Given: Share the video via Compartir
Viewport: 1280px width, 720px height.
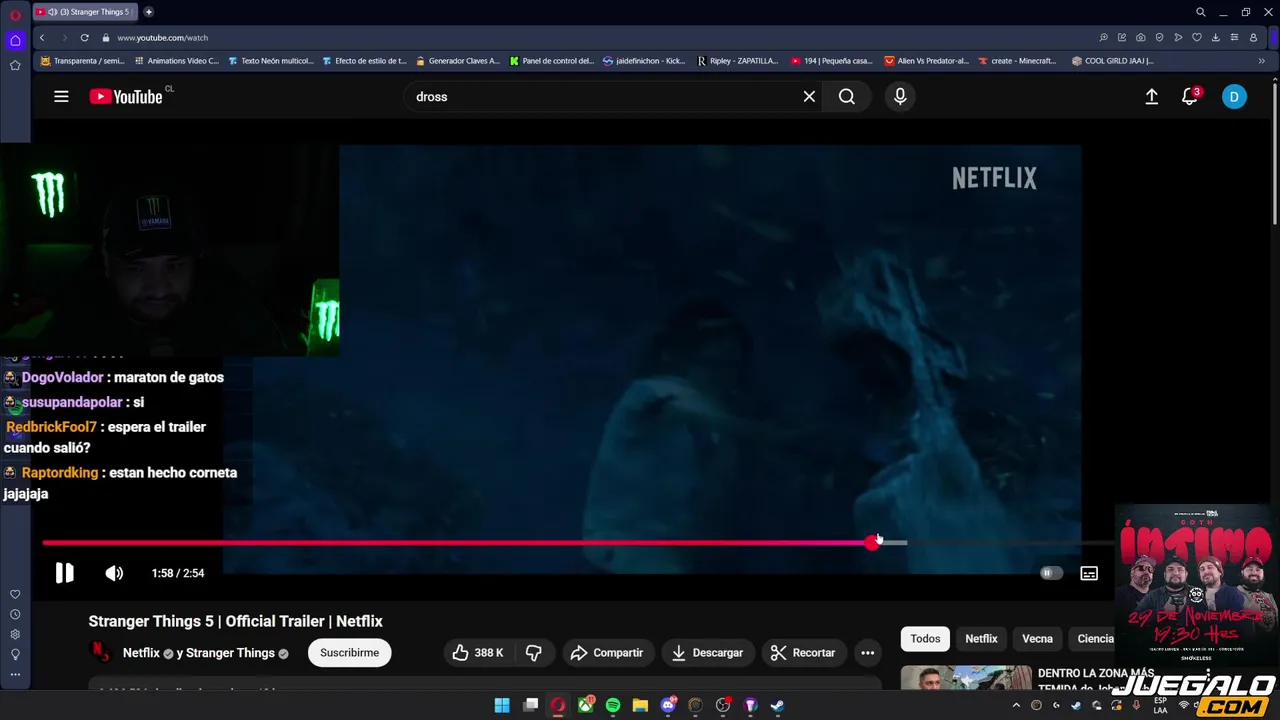Looking at the screenshot, I should pos(607,653).
